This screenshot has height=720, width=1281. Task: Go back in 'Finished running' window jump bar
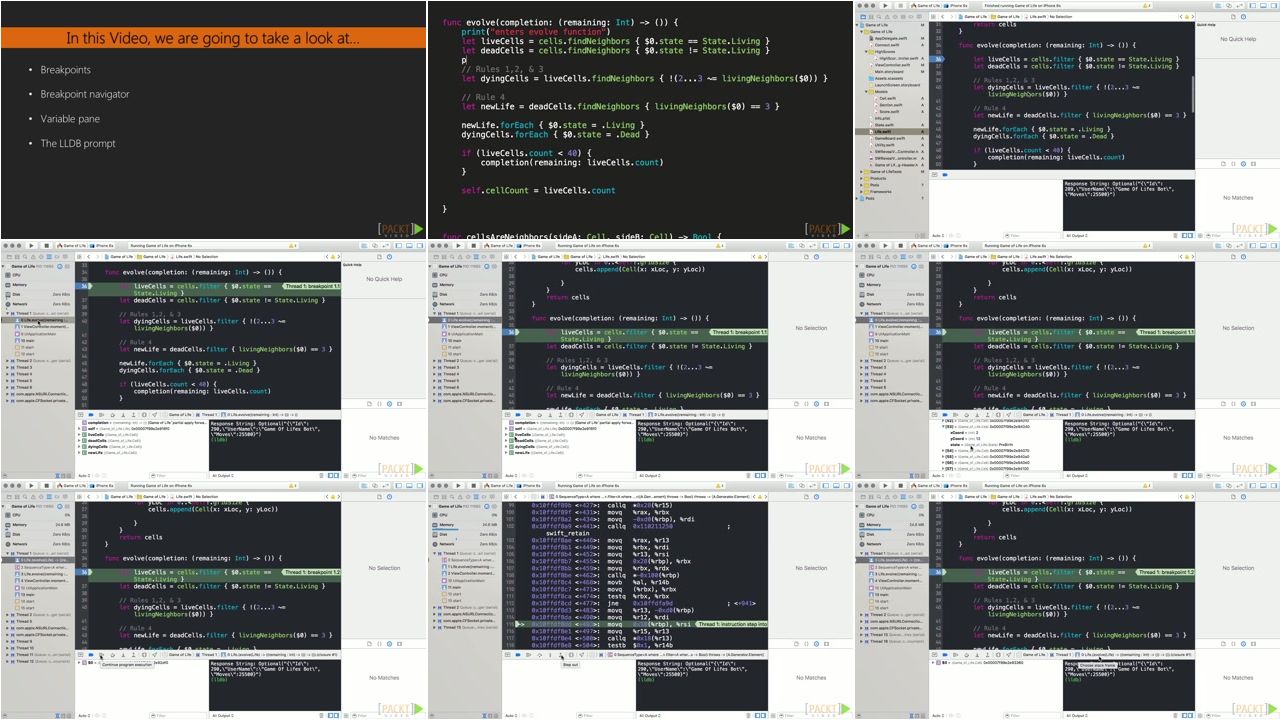tap(943, 16)
